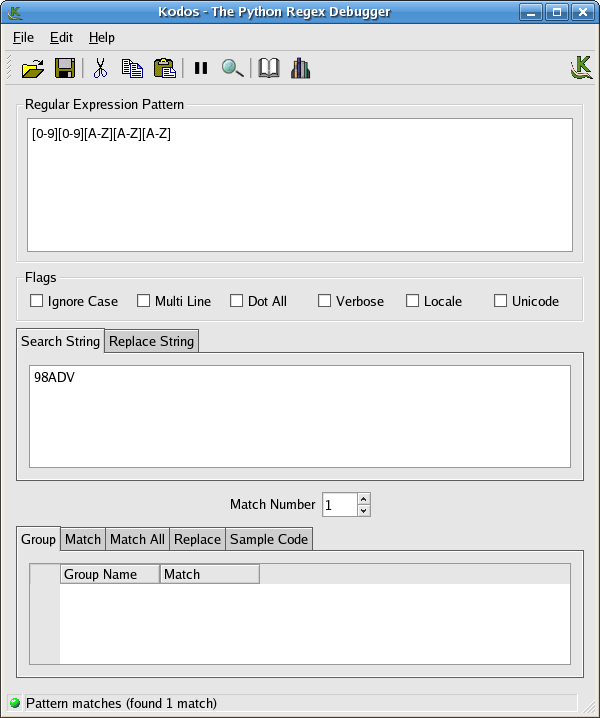Image resolution: width=600 pixels, height=718 pixels.
Task: Enable the Multi Line flag
Action: click(143, 301)
